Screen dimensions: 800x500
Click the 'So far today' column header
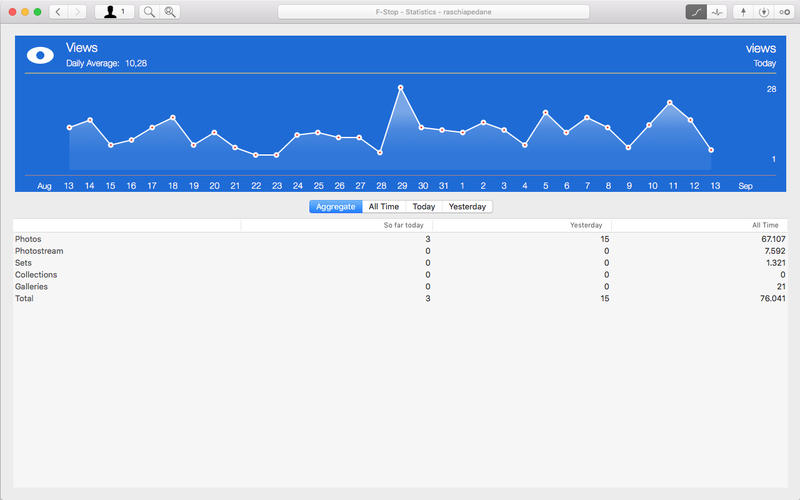[x=337, y=225]
